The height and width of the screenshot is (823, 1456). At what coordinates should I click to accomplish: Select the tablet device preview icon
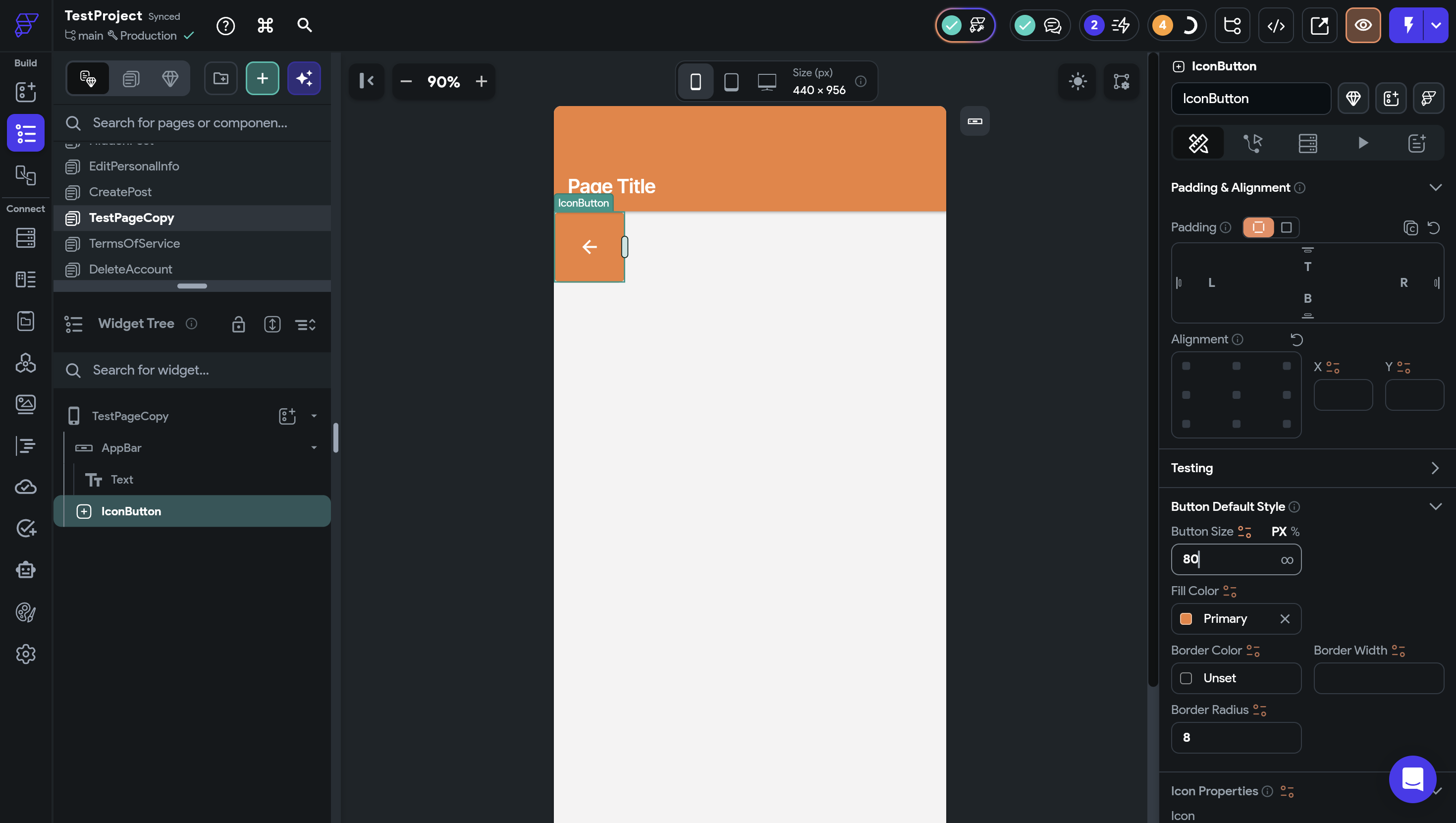[731, 82]
